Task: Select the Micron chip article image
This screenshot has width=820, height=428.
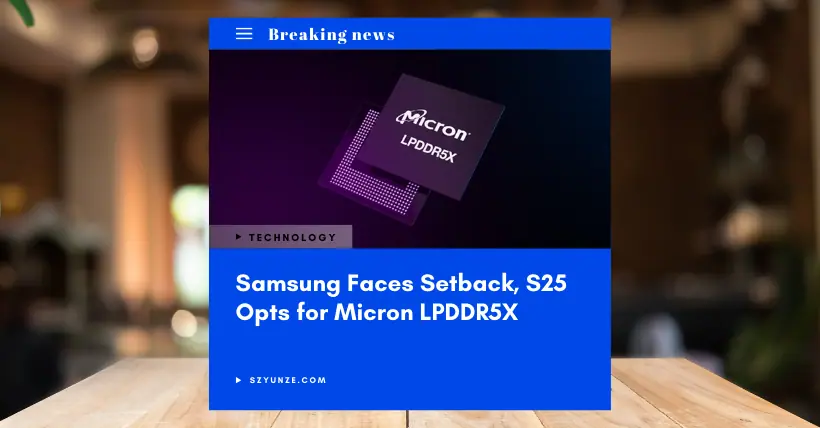Action: [x=409, y=149]
